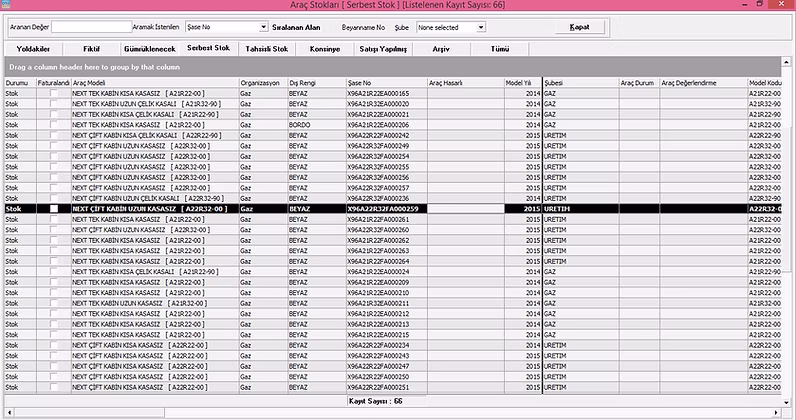Open the Konsinye tab

point(325,48)
